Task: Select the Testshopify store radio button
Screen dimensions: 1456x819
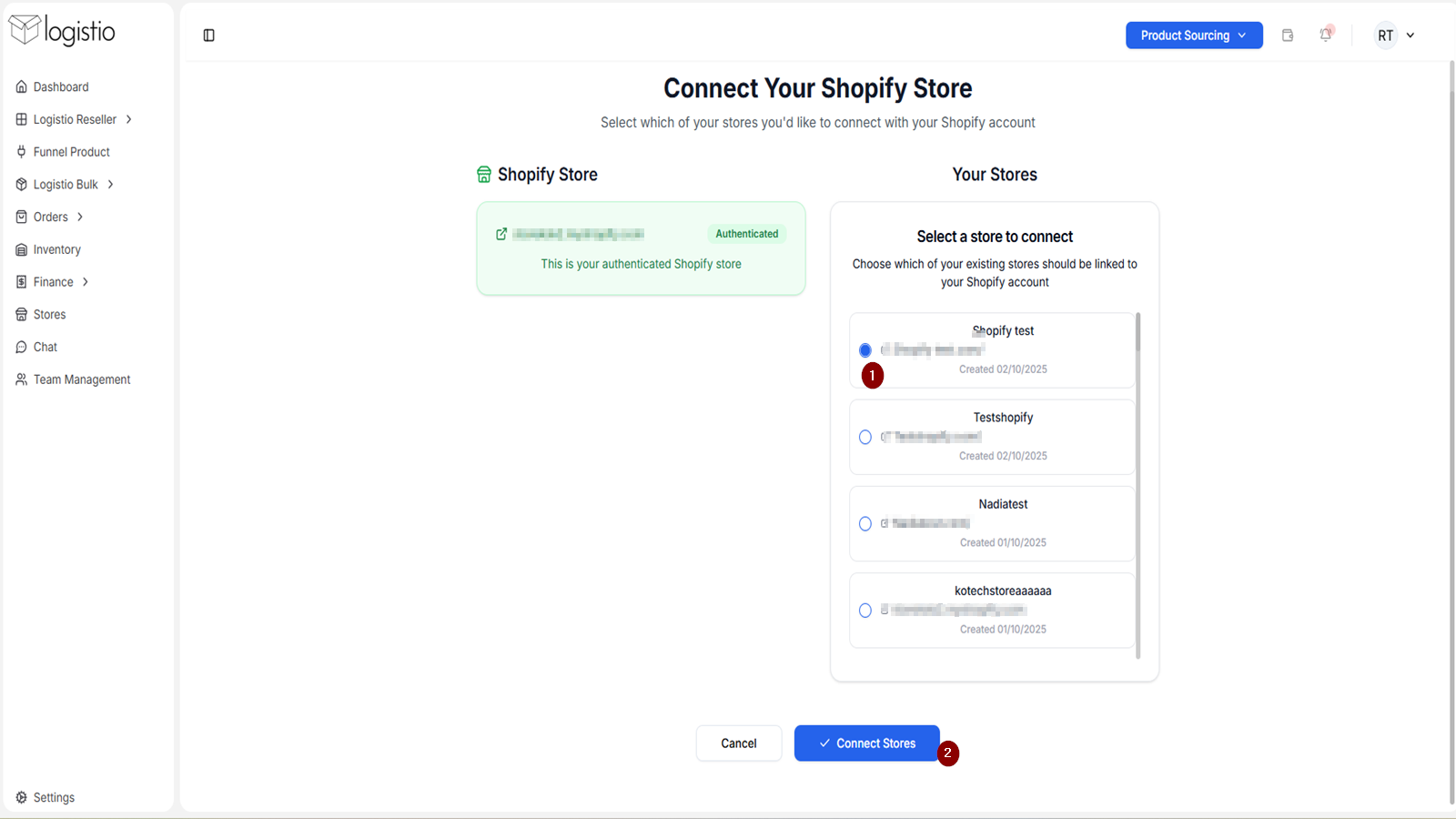Action: (865, 437)
